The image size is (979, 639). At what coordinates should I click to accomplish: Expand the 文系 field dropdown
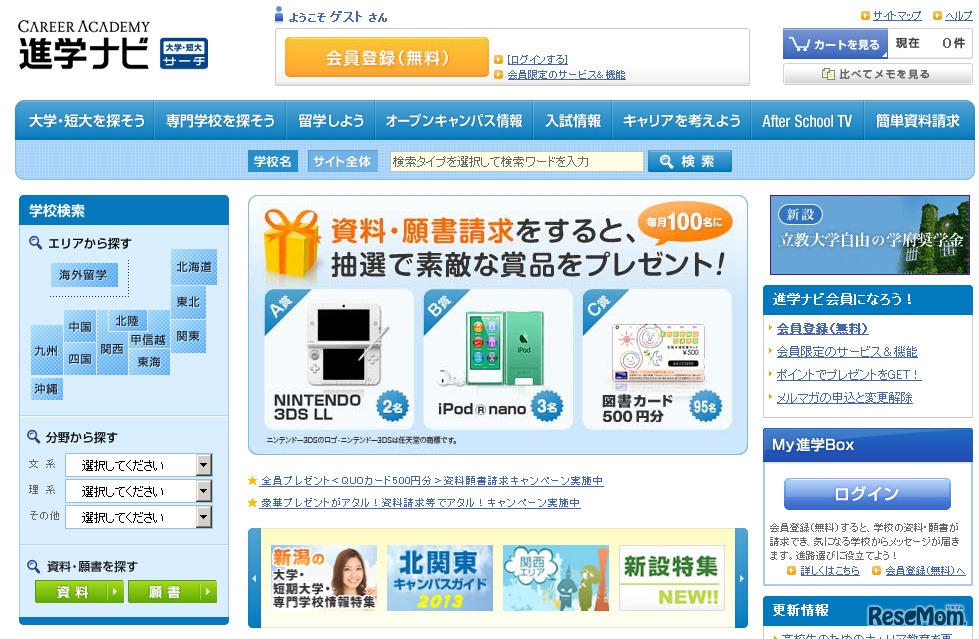[138, 465]
